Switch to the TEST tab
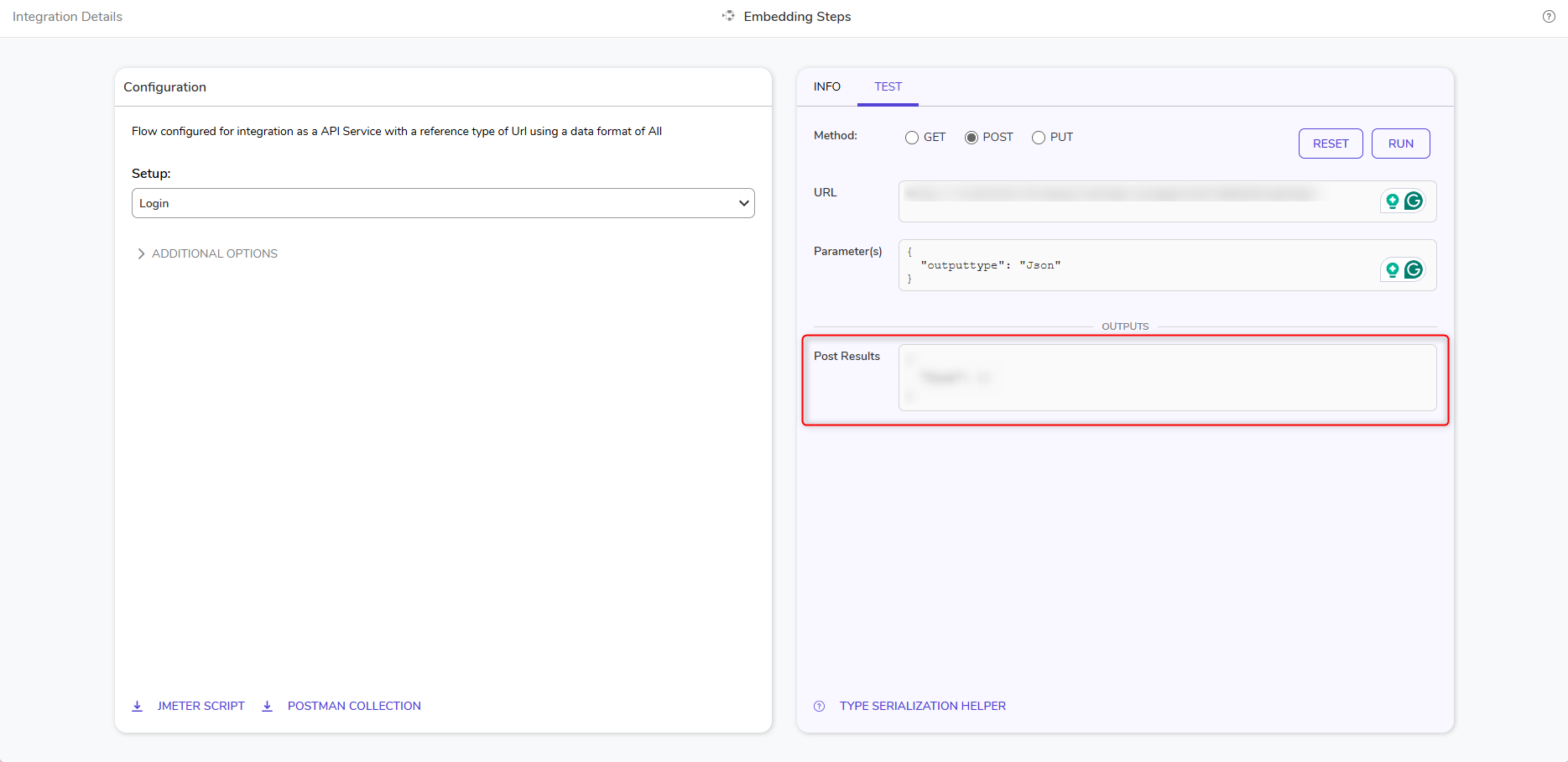The image size is (1568, 762). point(888,87)
